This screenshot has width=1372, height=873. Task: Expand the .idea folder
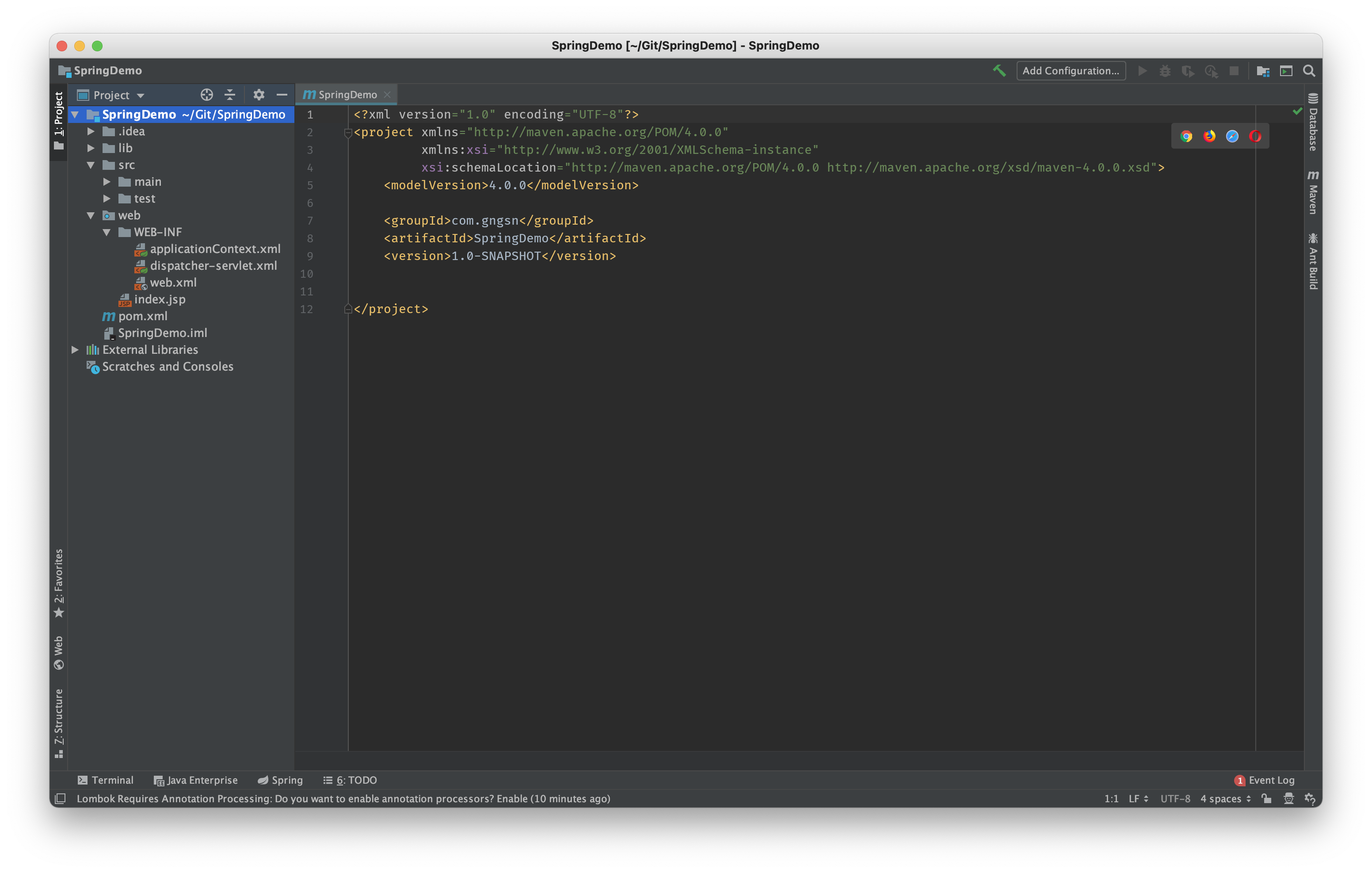[91, 132]
